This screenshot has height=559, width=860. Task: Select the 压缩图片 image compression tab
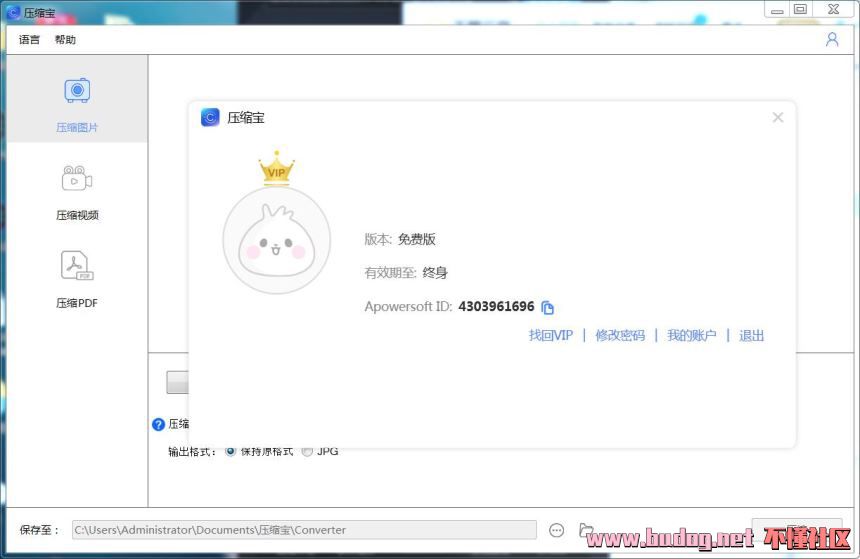coord(77,99)
